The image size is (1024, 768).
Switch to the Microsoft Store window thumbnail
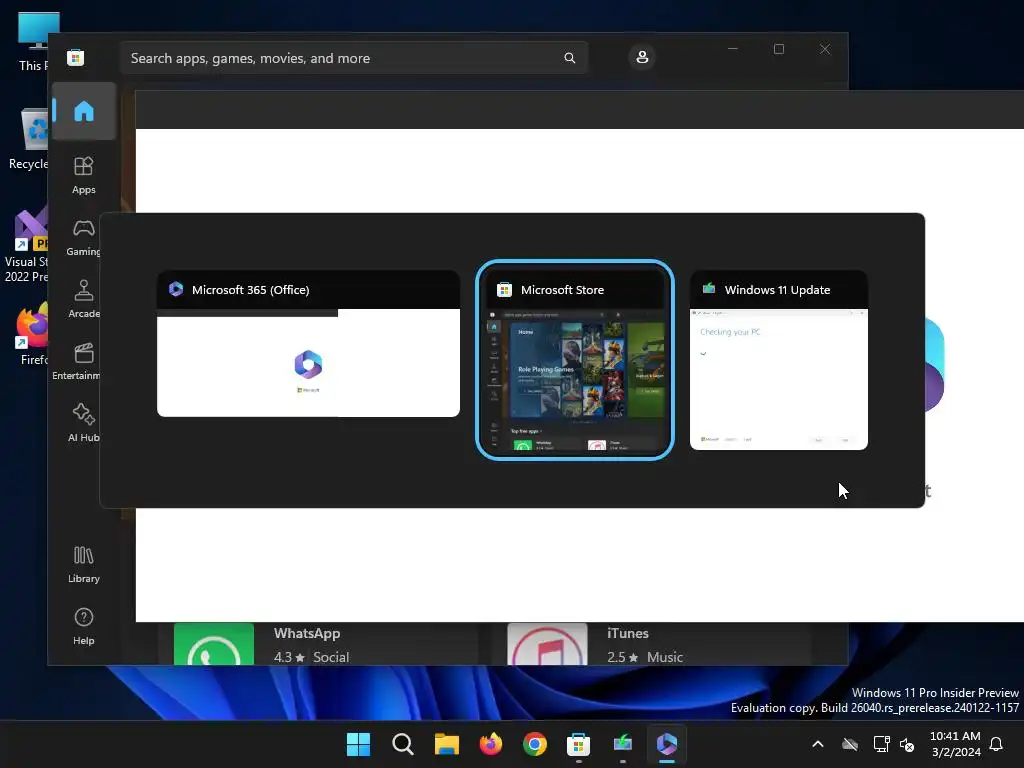click(575, 360)
